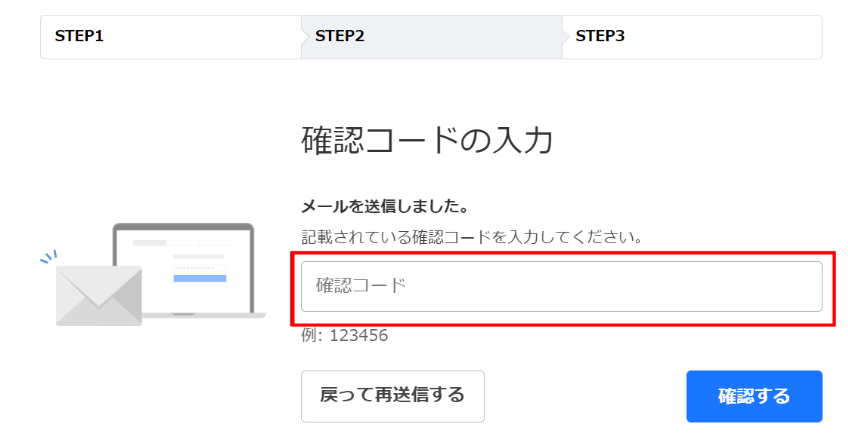Click the blue 確認する button

pos(754,396)
